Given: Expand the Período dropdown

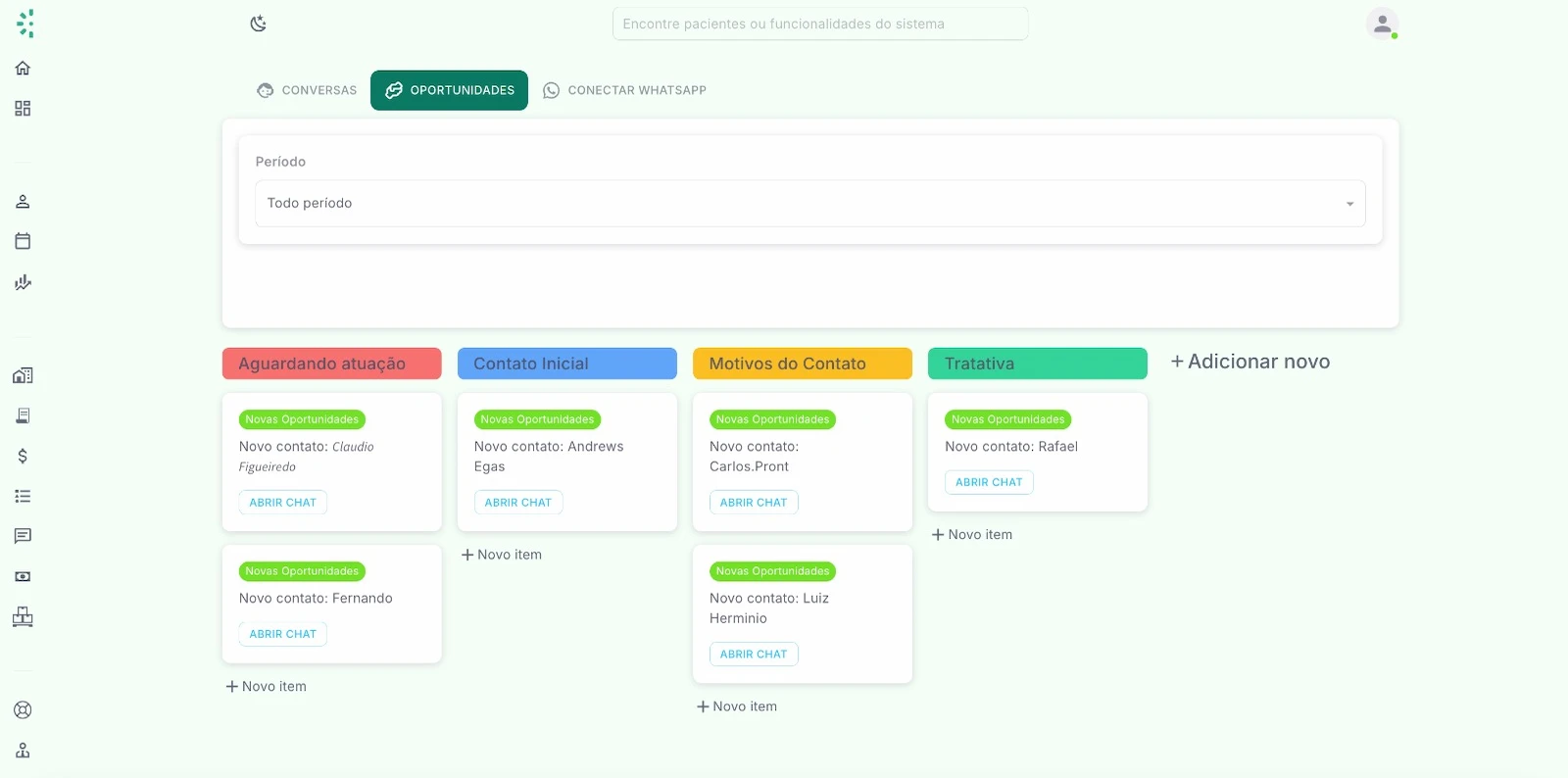Looking at the screenshot, I should click(x=809, y=204).
